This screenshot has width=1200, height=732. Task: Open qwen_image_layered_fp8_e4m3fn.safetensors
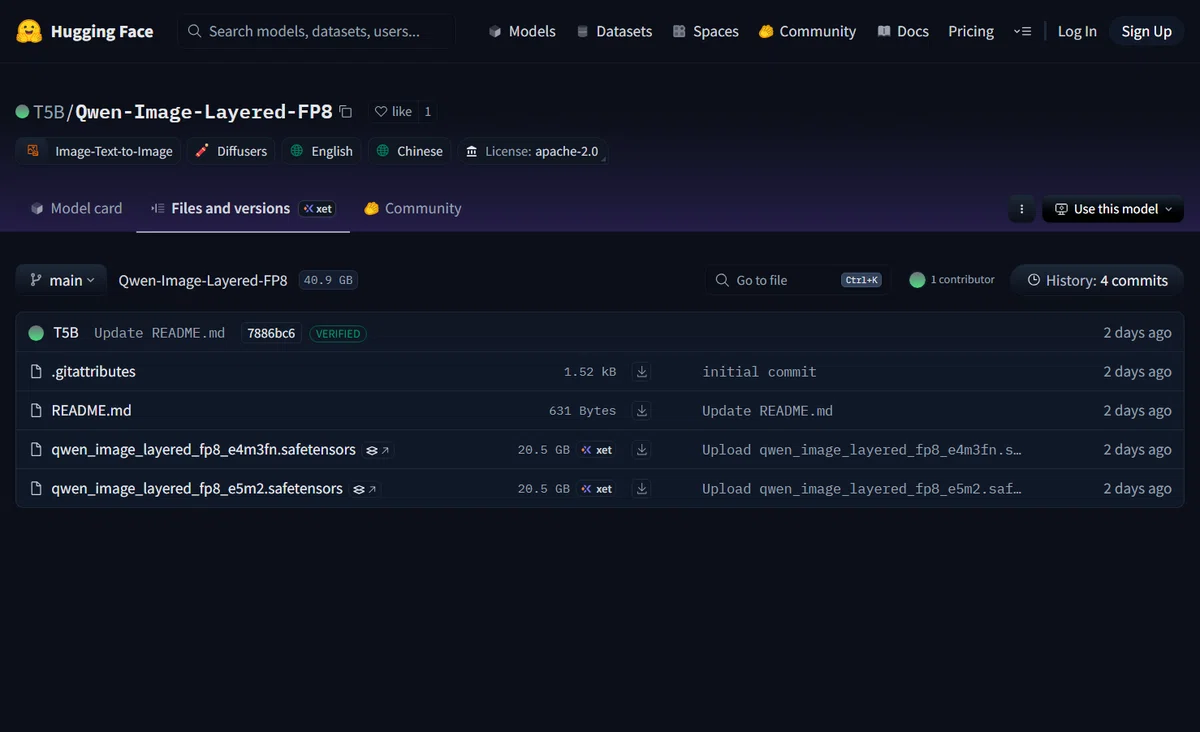coord(203,450)
